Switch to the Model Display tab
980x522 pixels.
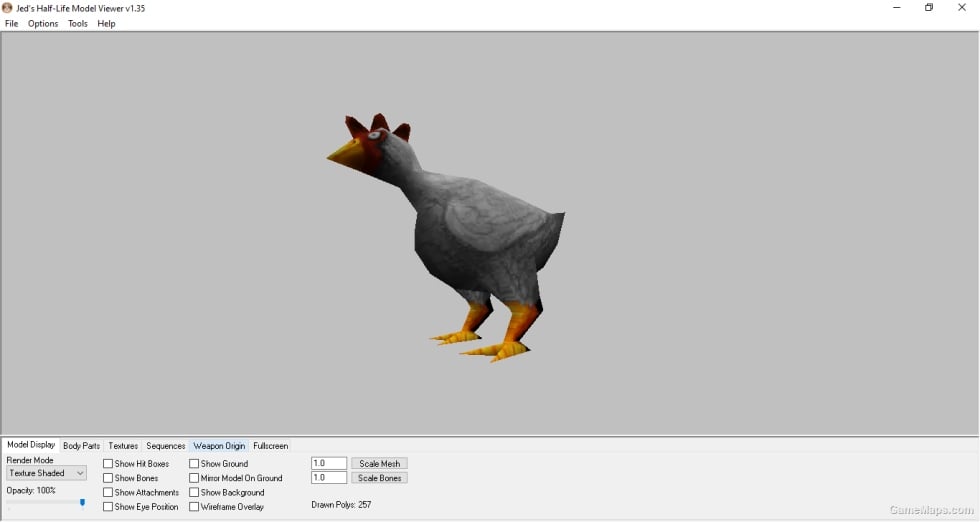click(x=31, y=445)
